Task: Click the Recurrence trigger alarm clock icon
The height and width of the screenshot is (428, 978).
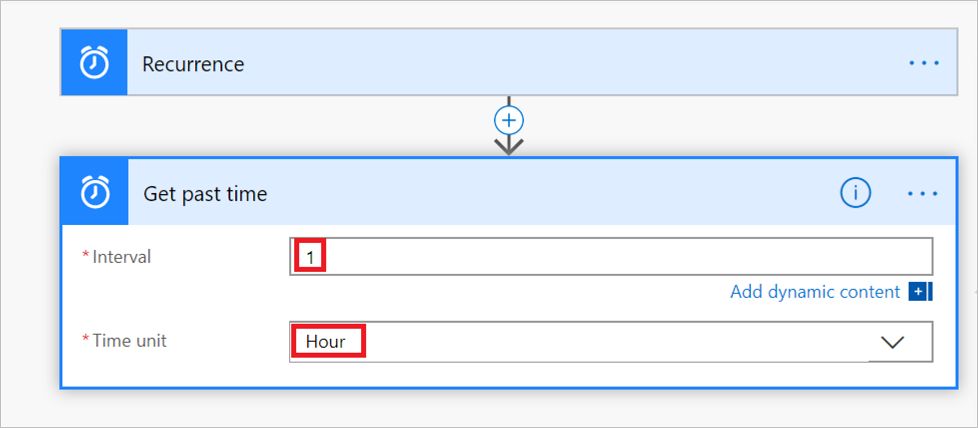Action: 95,62
